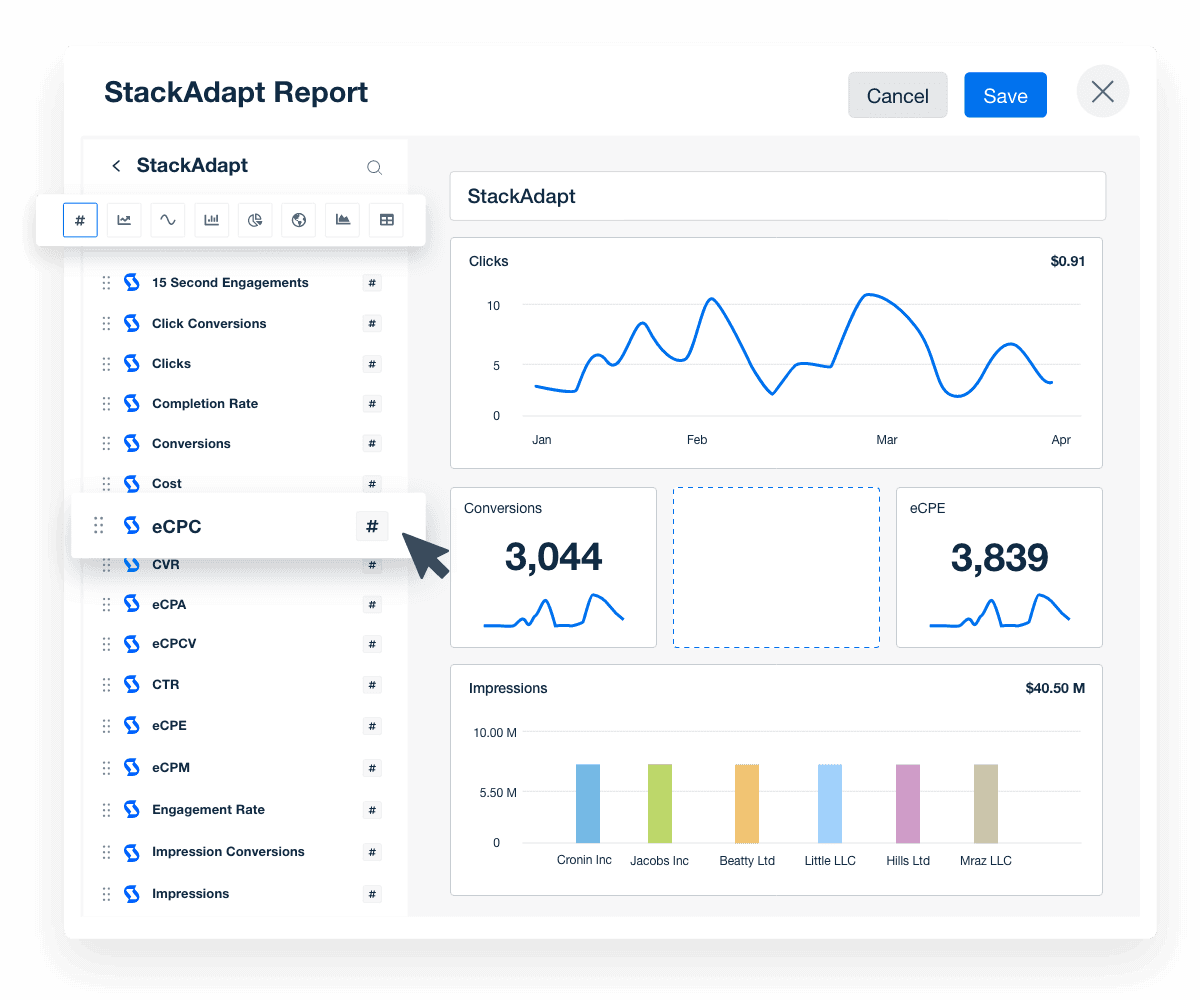
Task: Click the StackAdapt report title field
Action: click(x=780, y=196)
